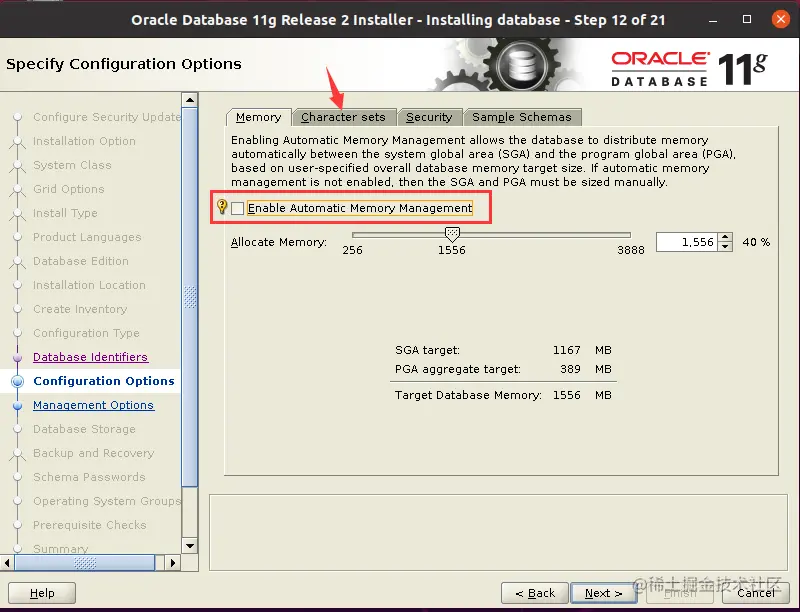Switch to the Memory tab
This screenshot has height=612, width=800.
(259, 117)
